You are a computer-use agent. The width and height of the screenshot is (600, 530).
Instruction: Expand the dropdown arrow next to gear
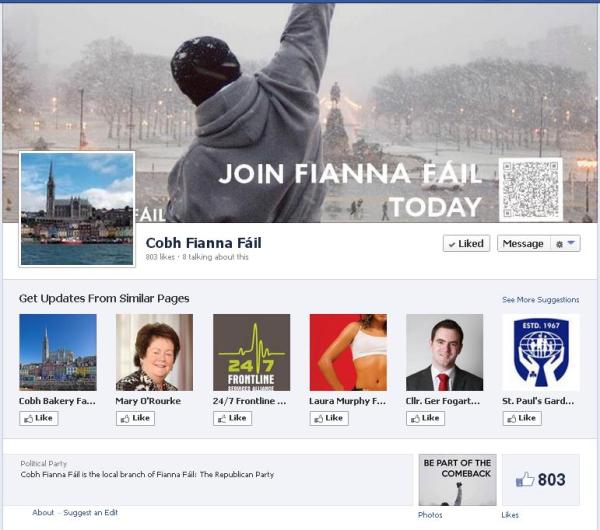click(x=571, y=243)
